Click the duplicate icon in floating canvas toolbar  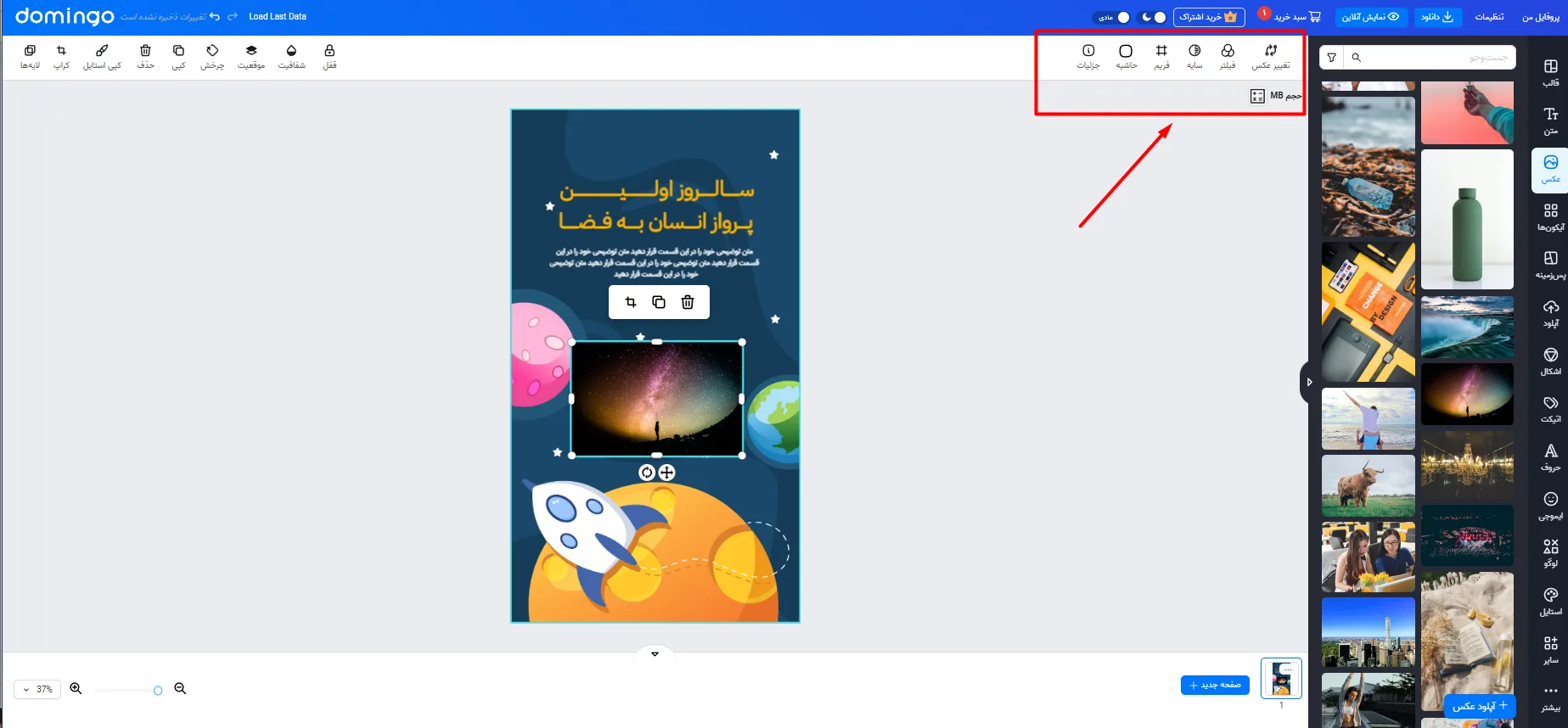(659, 302)
